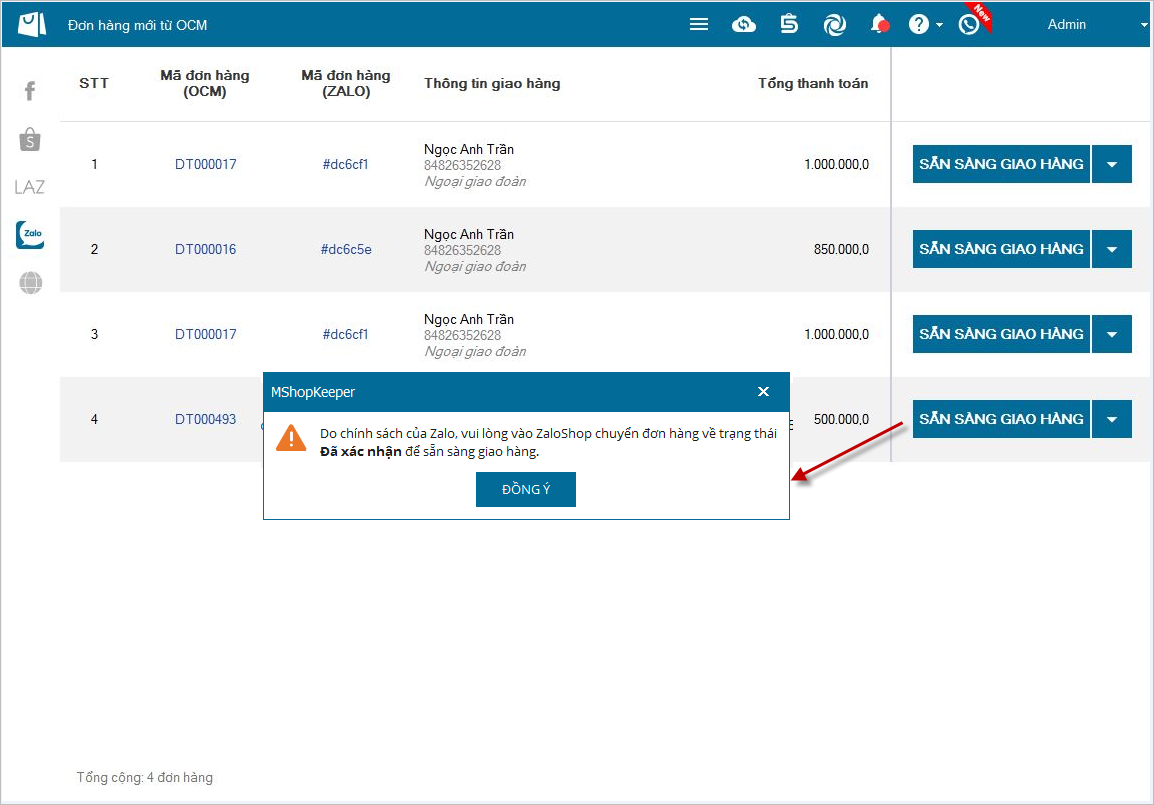This screenshot has width=1154, height=805.
Task: Open the hamburger menu icon
Action: coord(698,24)
